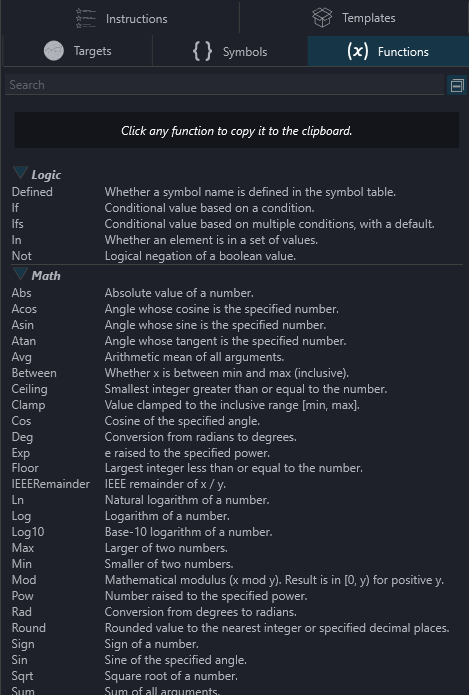Click the Templates boxes icon
Screen dimensions: 469x695
click(x=322, y=17)
